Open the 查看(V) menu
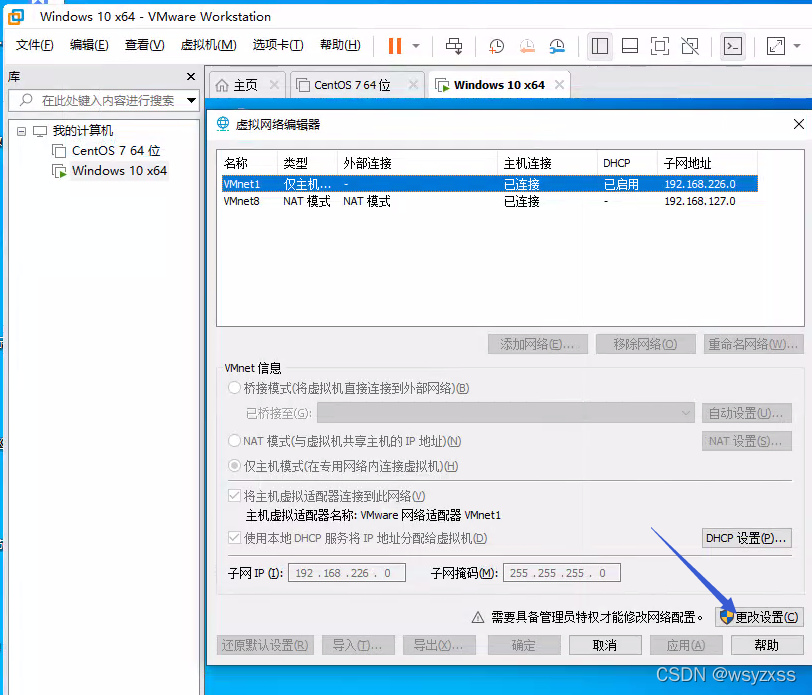 coord(144,45)
